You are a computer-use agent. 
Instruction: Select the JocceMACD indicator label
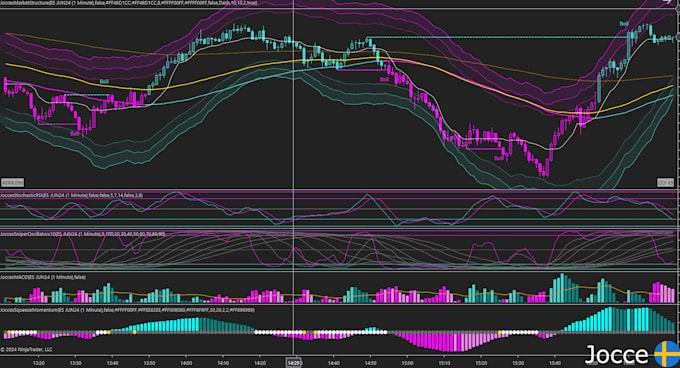pyautogui.click(x=43, y=277)
